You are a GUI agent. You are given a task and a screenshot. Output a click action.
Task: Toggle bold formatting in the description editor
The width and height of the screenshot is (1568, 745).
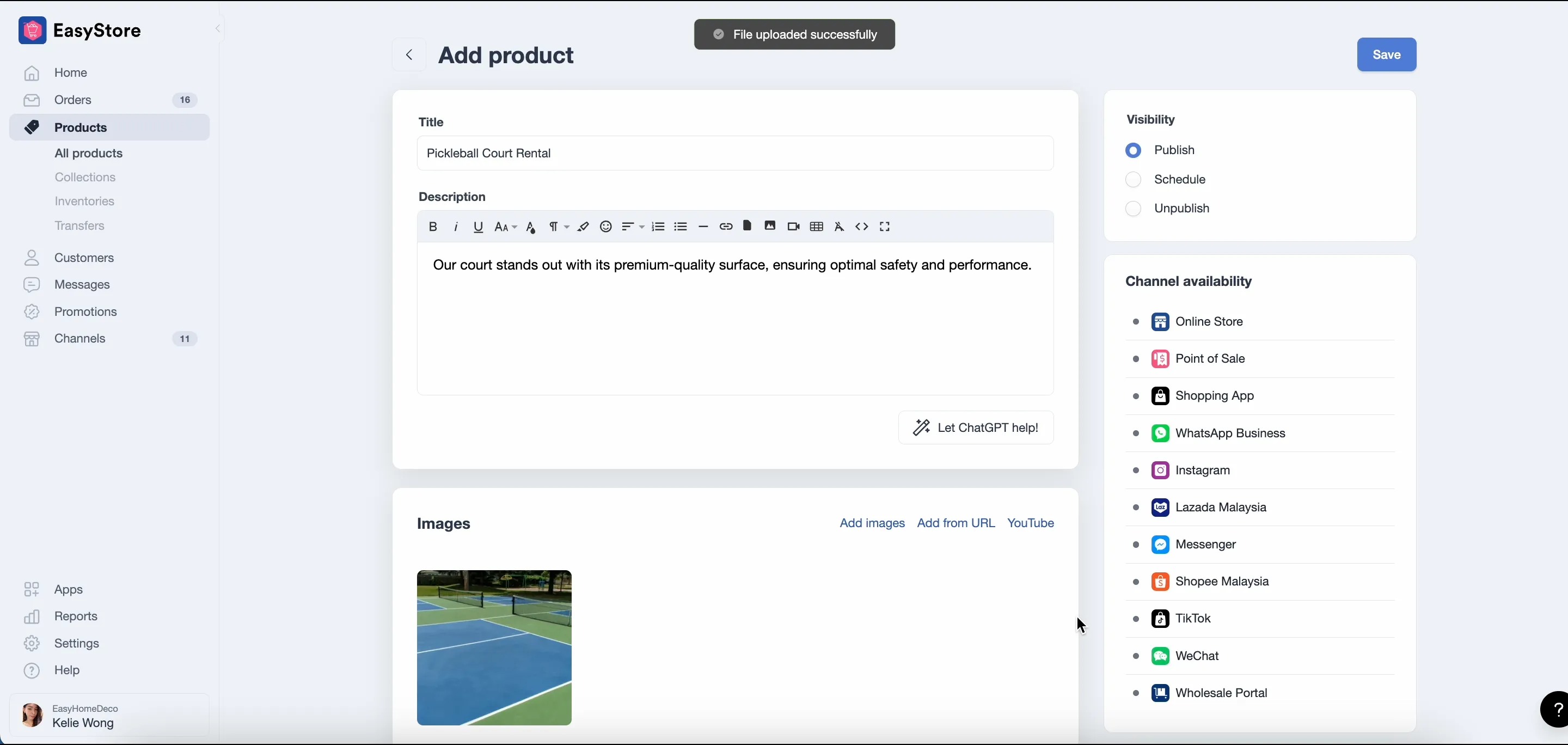(x=433, y=227)
